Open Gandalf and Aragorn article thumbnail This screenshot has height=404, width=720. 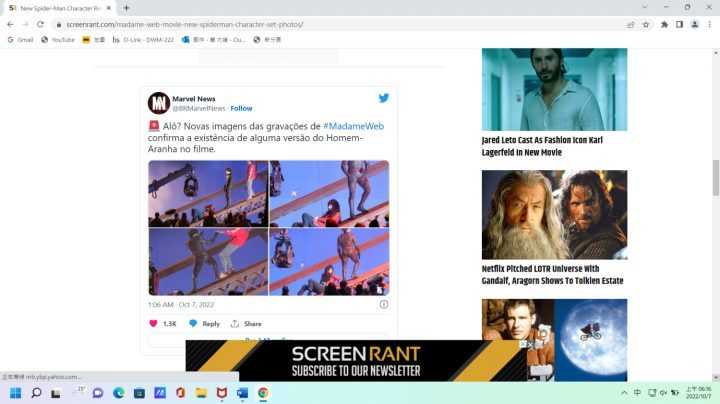point(554,215)
